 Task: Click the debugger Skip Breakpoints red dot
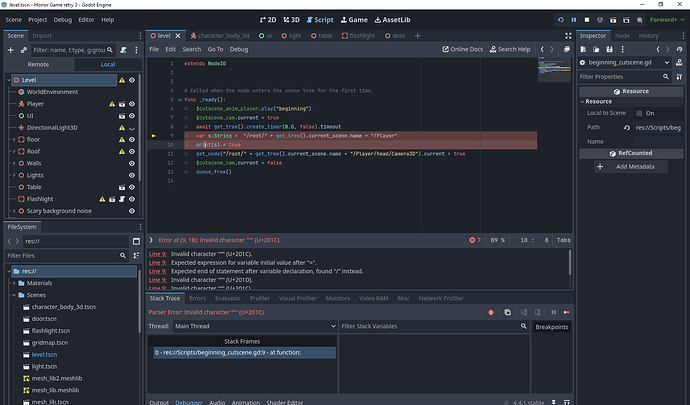click(x=491, y=312)
